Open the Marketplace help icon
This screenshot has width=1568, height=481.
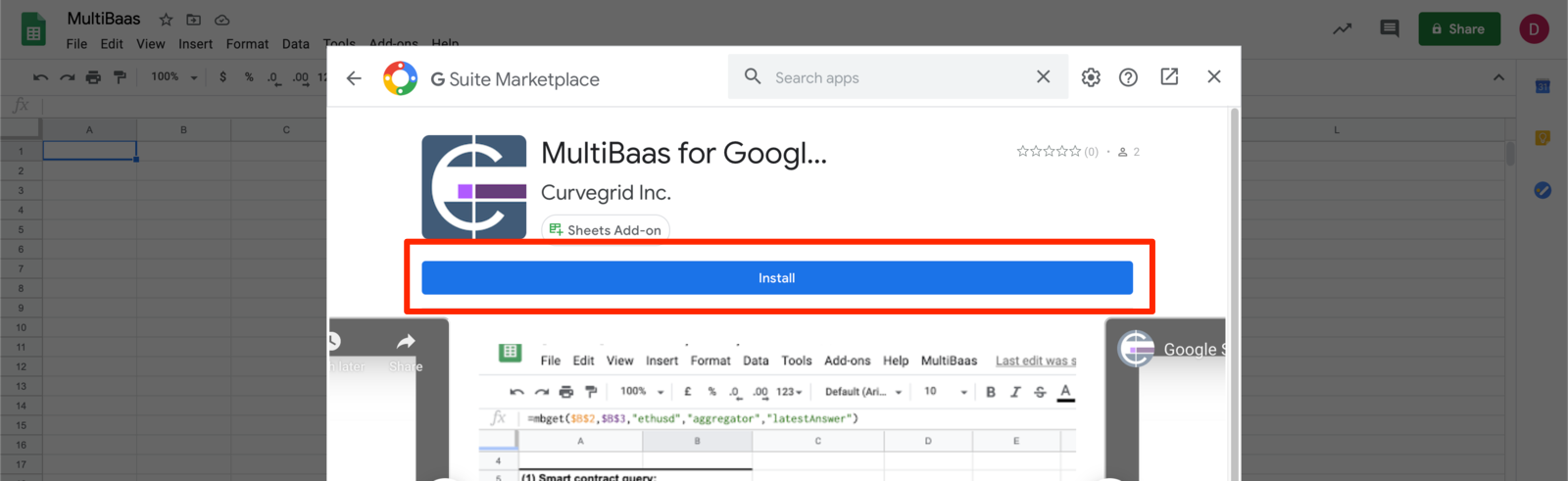click(1128, 77)
